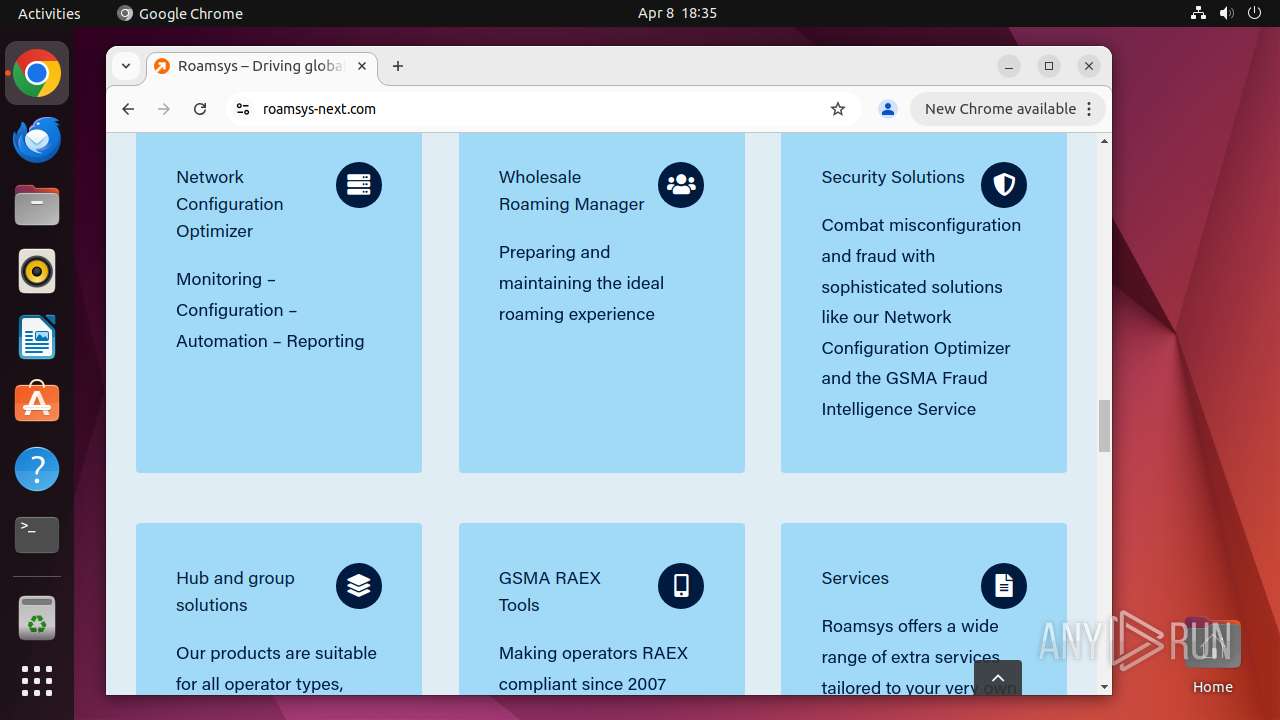1280x720 pixels.
Task: Open the Services heading
Action: click(855, 578)
